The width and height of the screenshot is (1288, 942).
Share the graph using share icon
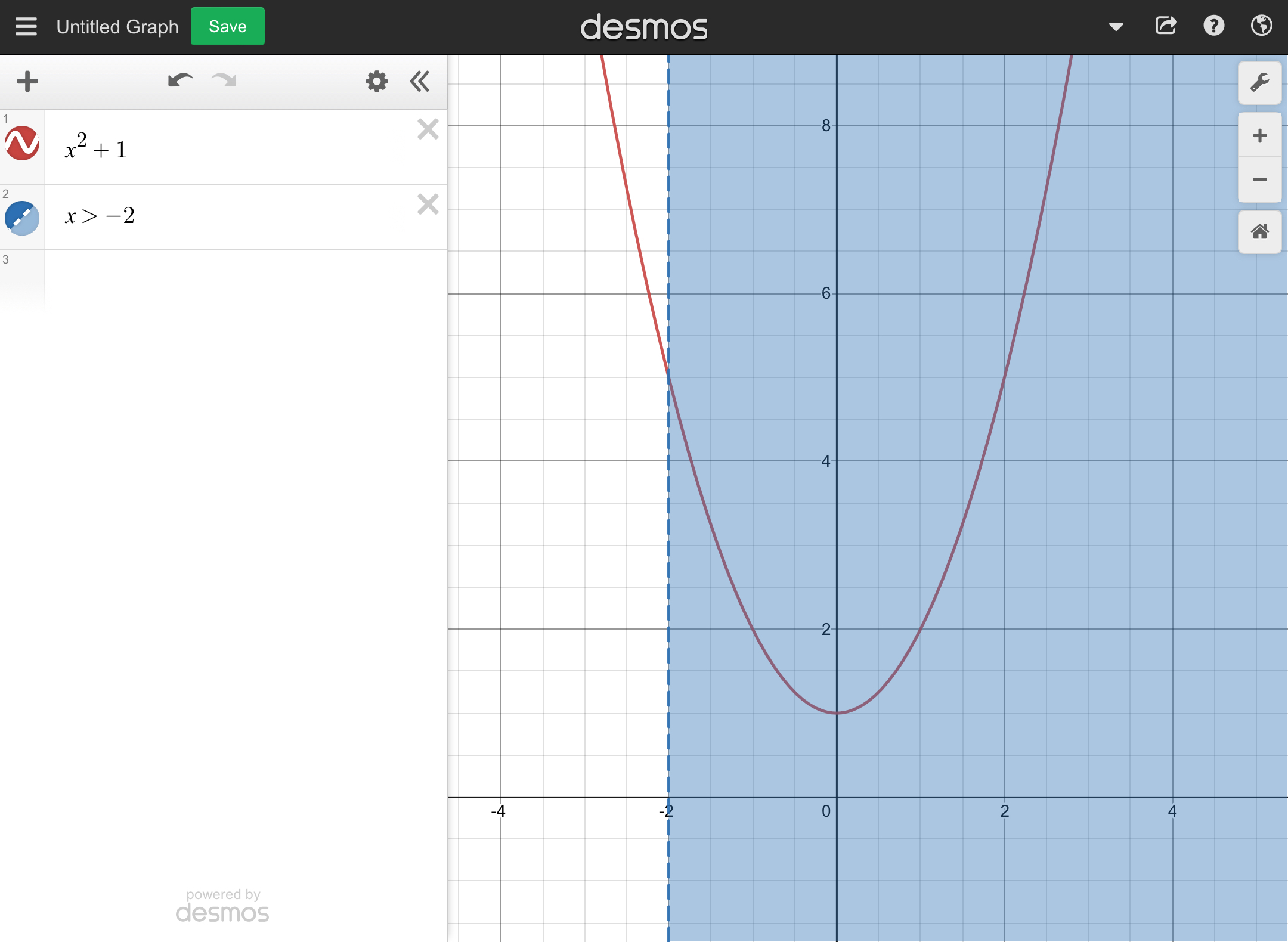point(1165,26)
